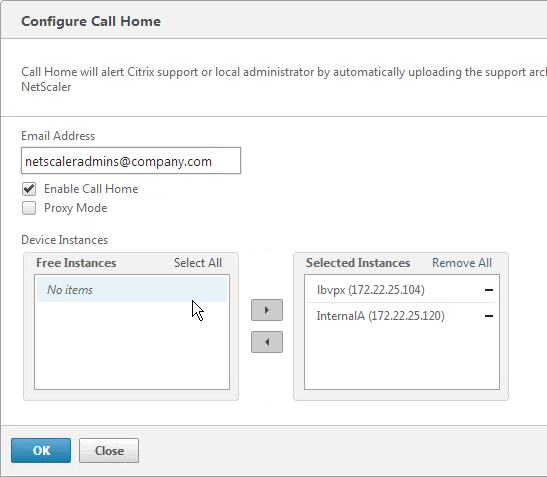Image resolution: width=547 pixels, height=477 pixels.
Task: Click into the Email Address field
Action: [131, 161]
